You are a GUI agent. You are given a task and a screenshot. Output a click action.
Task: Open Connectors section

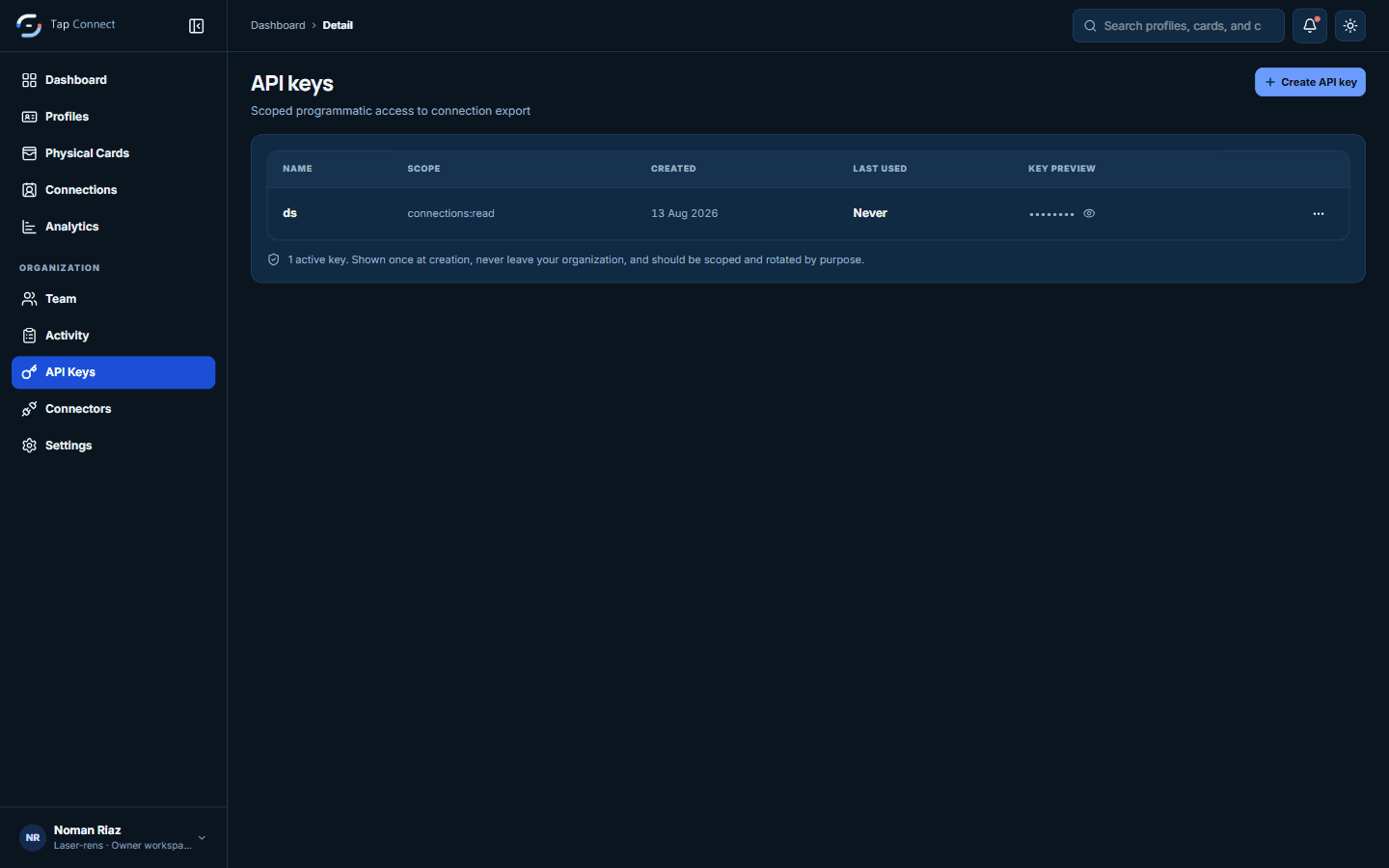pos(113,409)
